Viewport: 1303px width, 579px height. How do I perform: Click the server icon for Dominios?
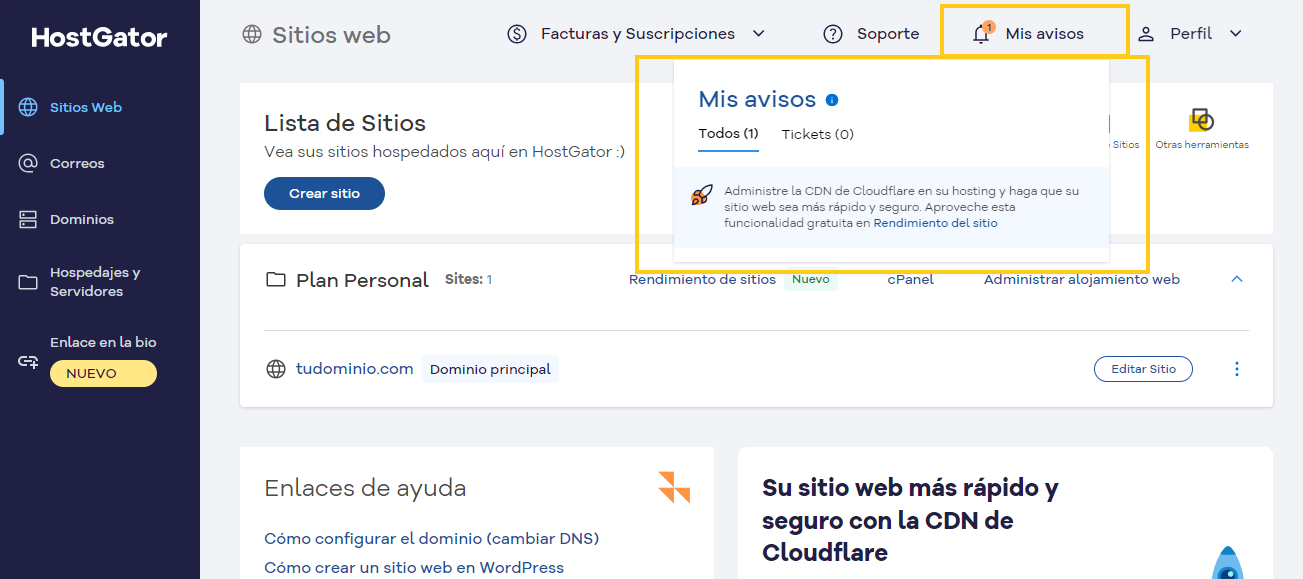28,219
